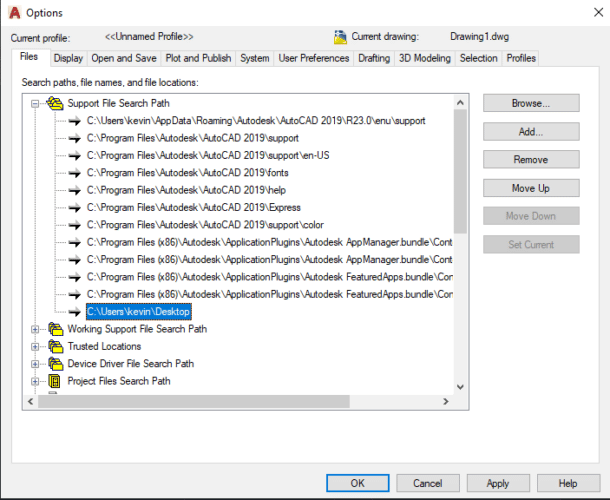Click the vertical scrollbar thumb in the tree list
This screenshot has width=610, height=500.
460,171
